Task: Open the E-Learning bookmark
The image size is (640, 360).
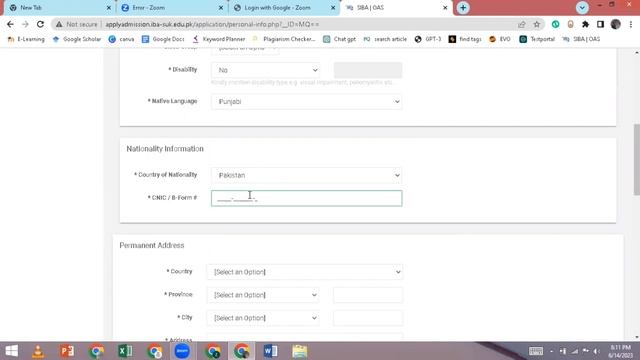Action: point(26,39)
